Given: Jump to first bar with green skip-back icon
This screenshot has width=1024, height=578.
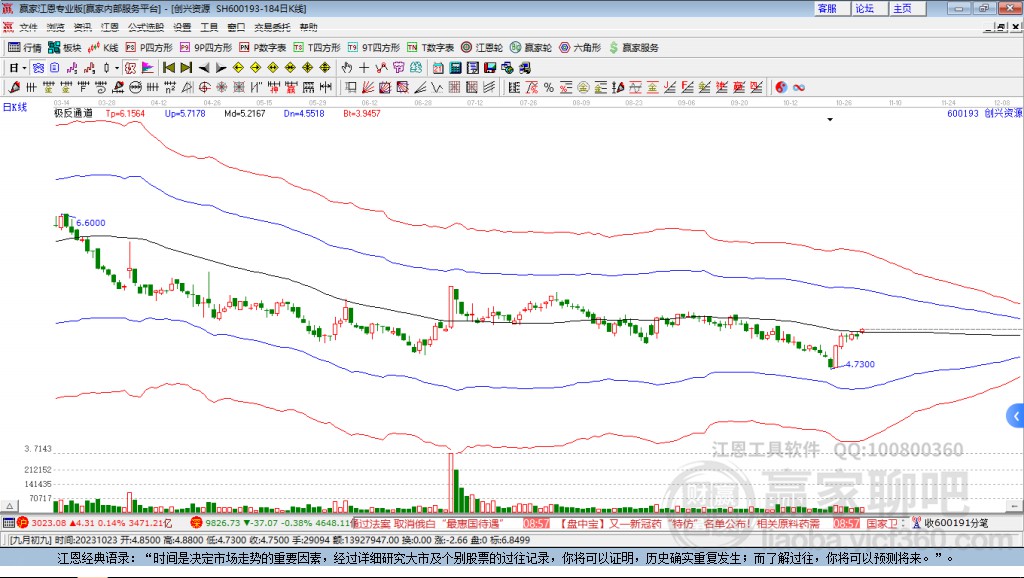Looking at the screenshot, I should pyautogui.click(x=169, y=68).
